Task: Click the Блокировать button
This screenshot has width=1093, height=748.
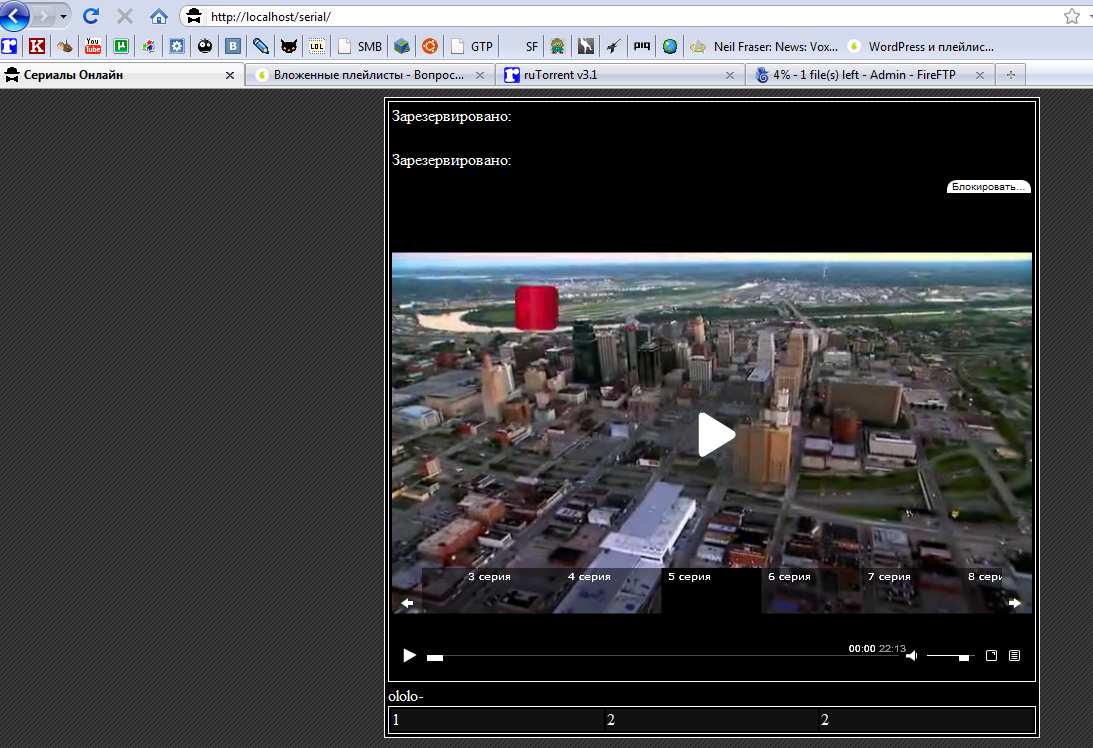Action: 988,187
